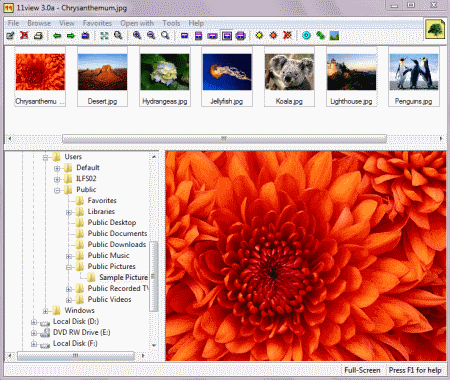Viewport: 450px width, 380px height.
Task: Expand the ILFS02 folder node
Action: 57,179
